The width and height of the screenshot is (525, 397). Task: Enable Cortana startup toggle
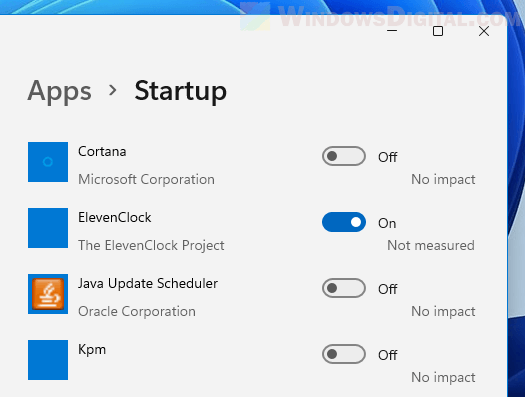click(x=344, y=156)
